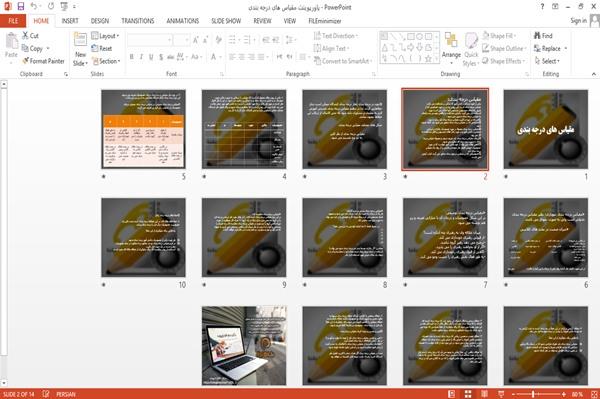Click the Copy icon
Viewport: 600px width, 399px height.
[x=25, y=48]
